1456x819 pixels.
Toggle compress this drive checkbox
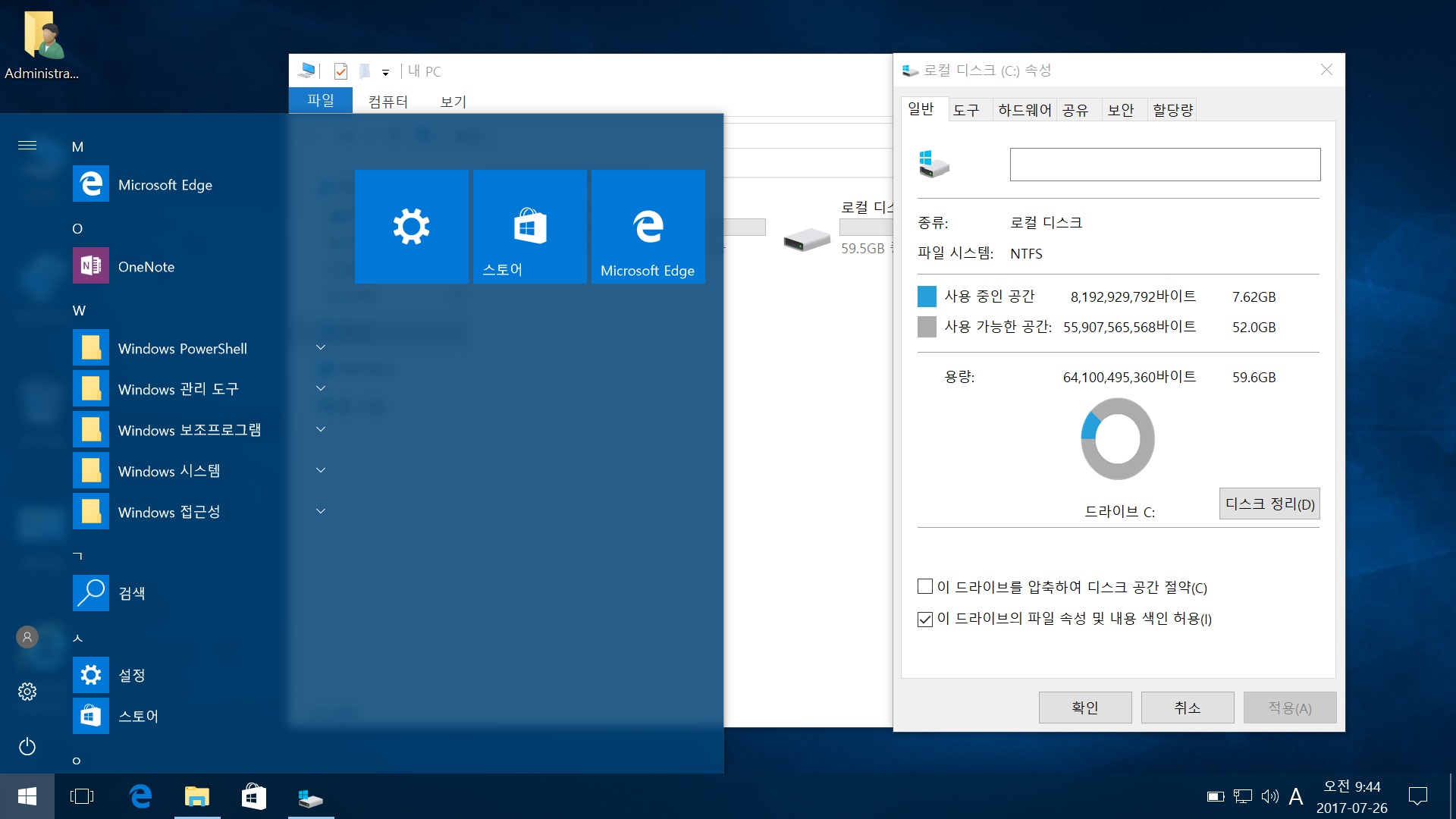coord(925,586)
